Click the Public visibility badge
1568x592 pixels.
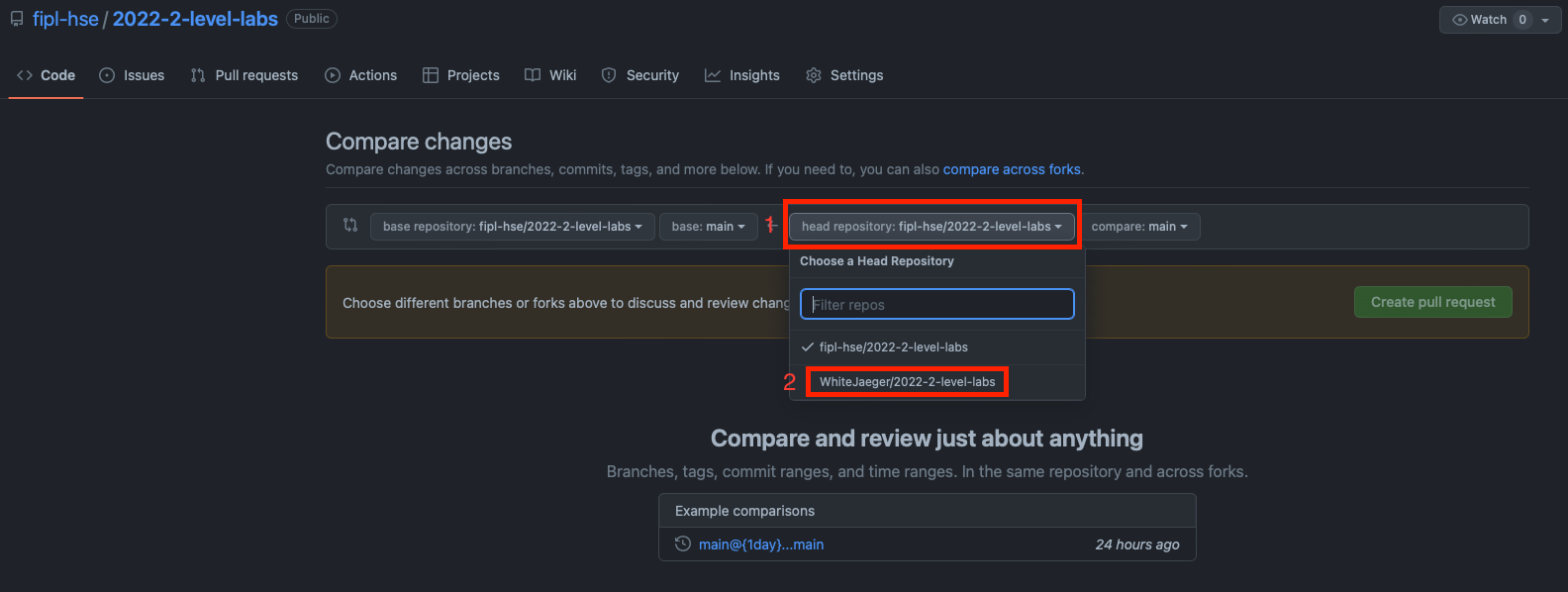click(312, 19)
